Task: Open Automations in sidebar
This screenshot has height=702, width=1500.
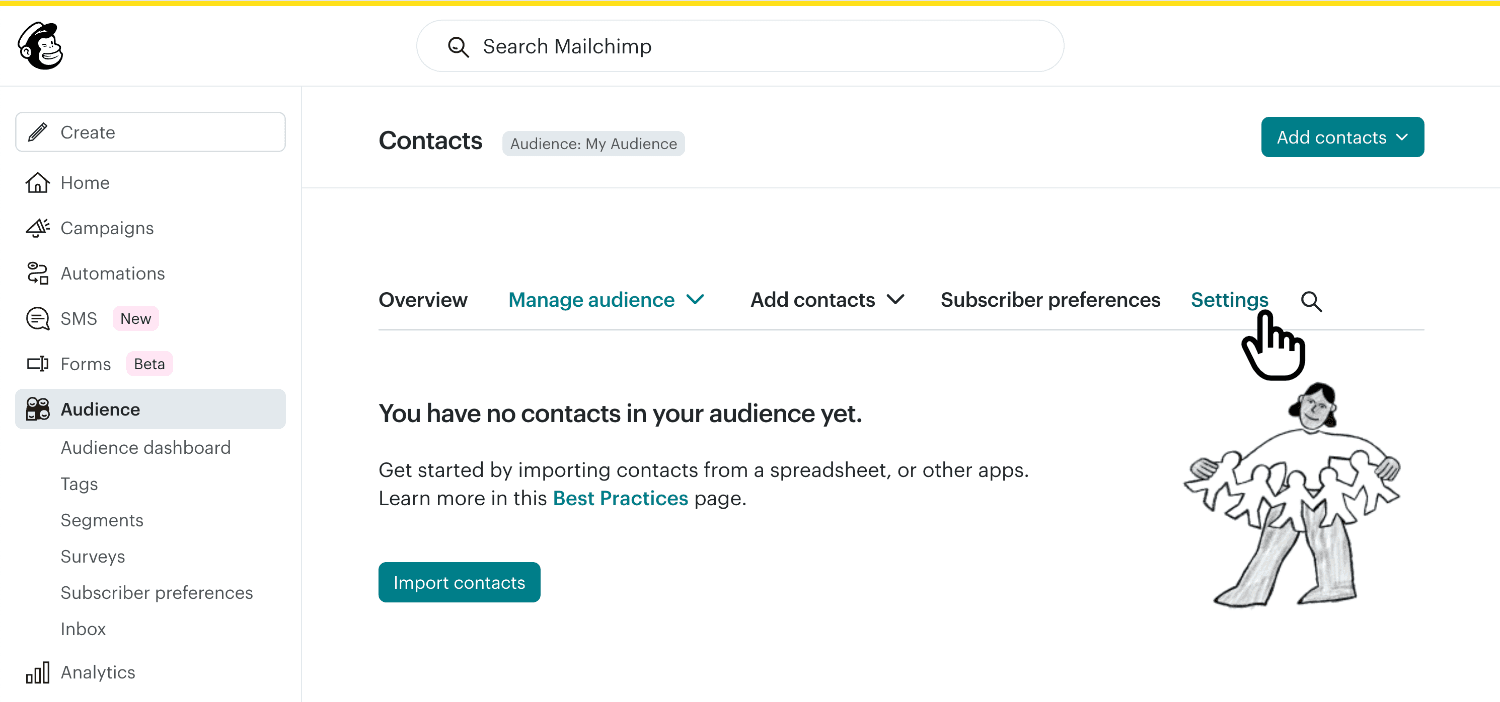Action: coord(113,273)
